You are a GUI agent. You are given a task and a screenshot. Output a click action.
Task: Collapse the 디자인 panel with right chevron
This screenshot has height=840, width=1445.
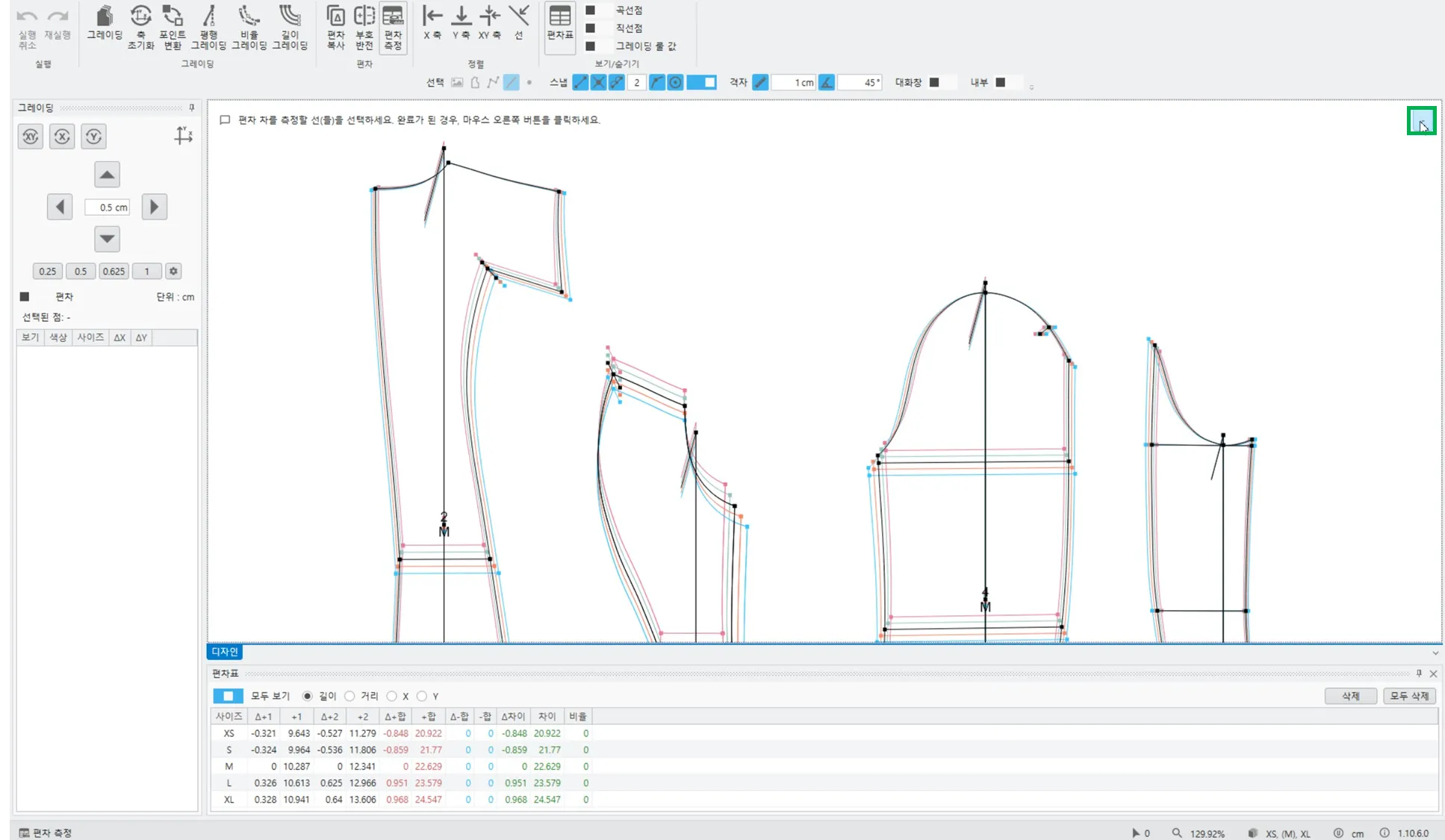(1435, 653)
